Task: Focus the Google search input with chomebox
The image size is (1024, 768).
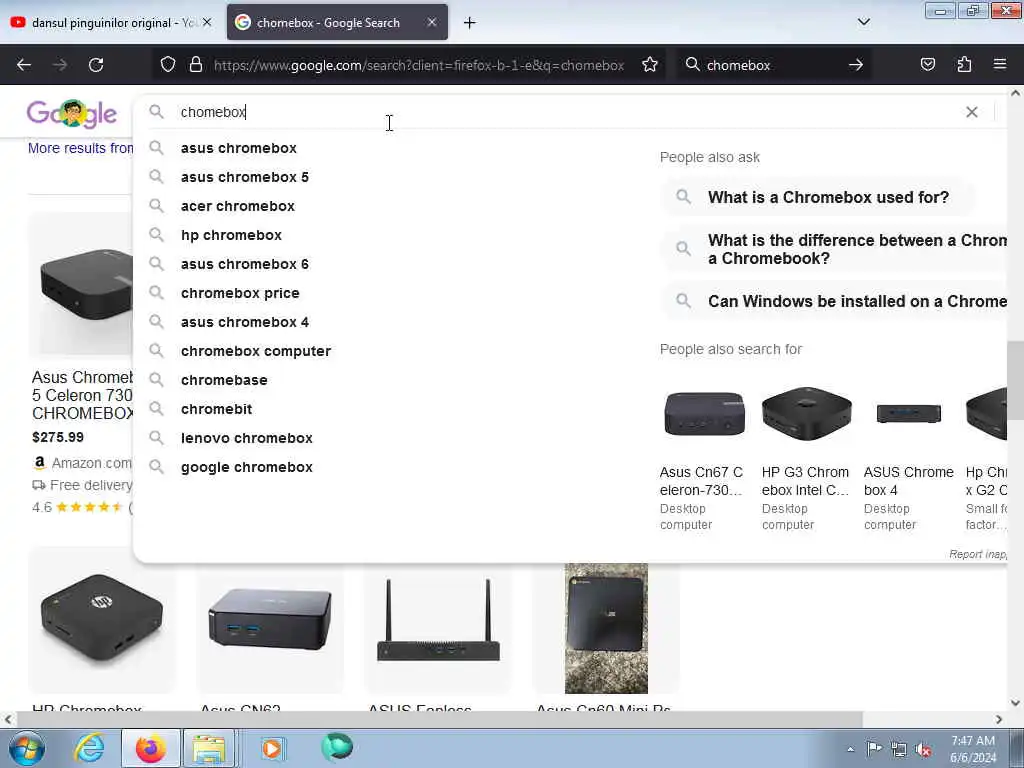Action: click(562, 112)
